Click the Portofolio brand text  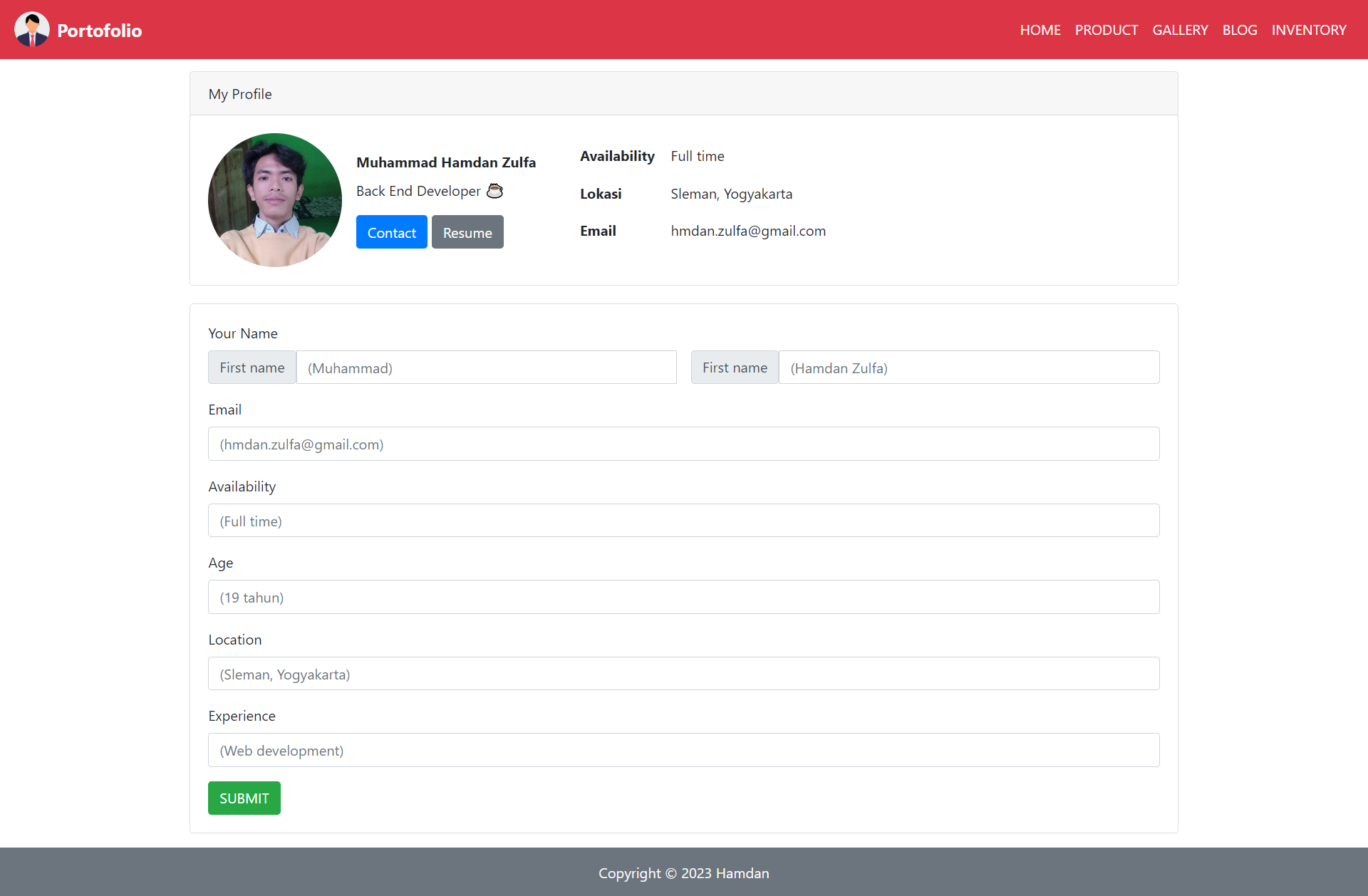(x=99, y=31)
